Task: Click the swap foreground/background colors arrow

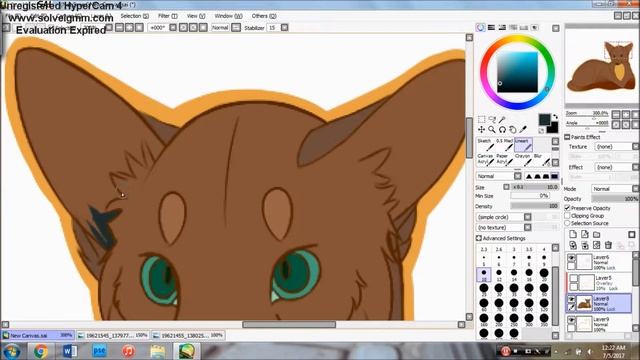Action: pyautogui.click(x=555, y=117)
